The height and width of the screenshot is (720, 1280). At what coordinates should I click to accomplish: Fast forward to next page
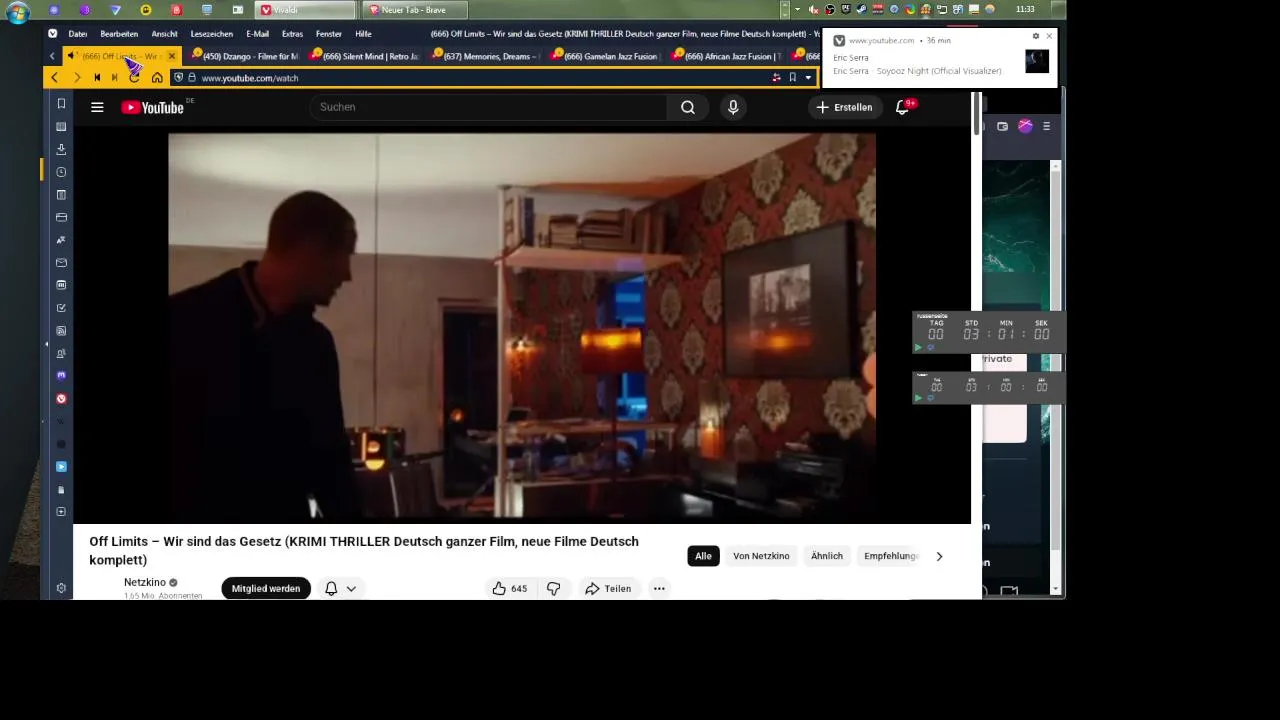115,78
